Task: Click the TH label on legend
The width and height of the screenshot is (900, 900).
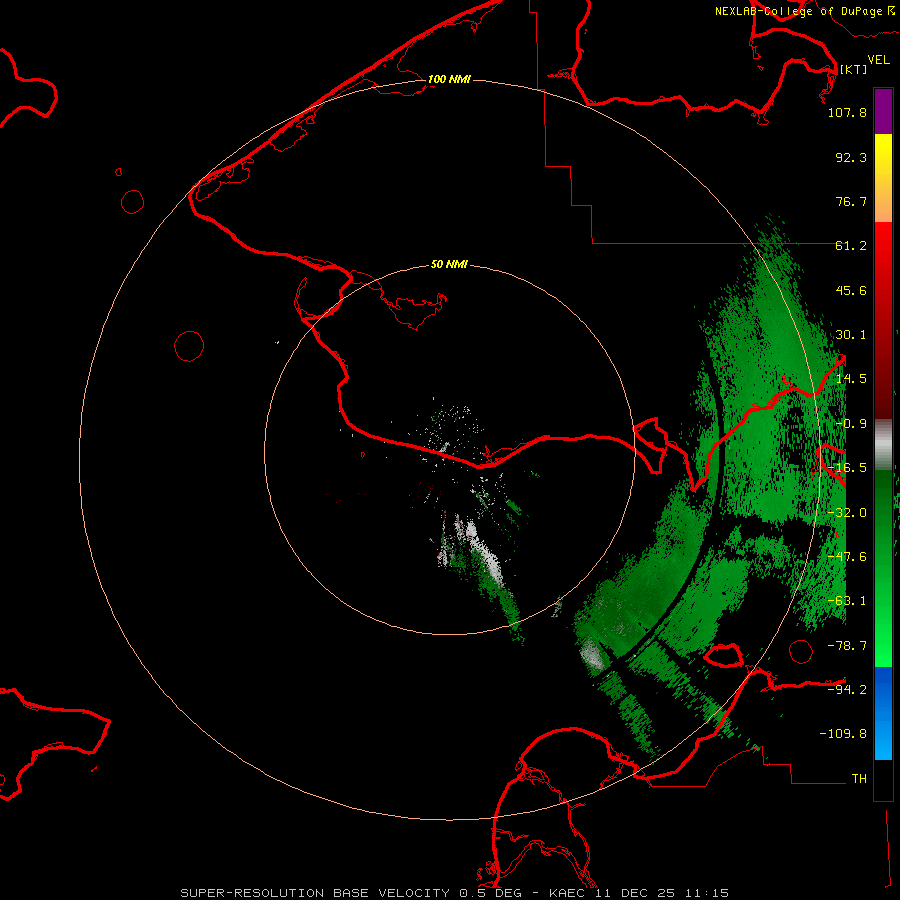Action: (859, 778)
